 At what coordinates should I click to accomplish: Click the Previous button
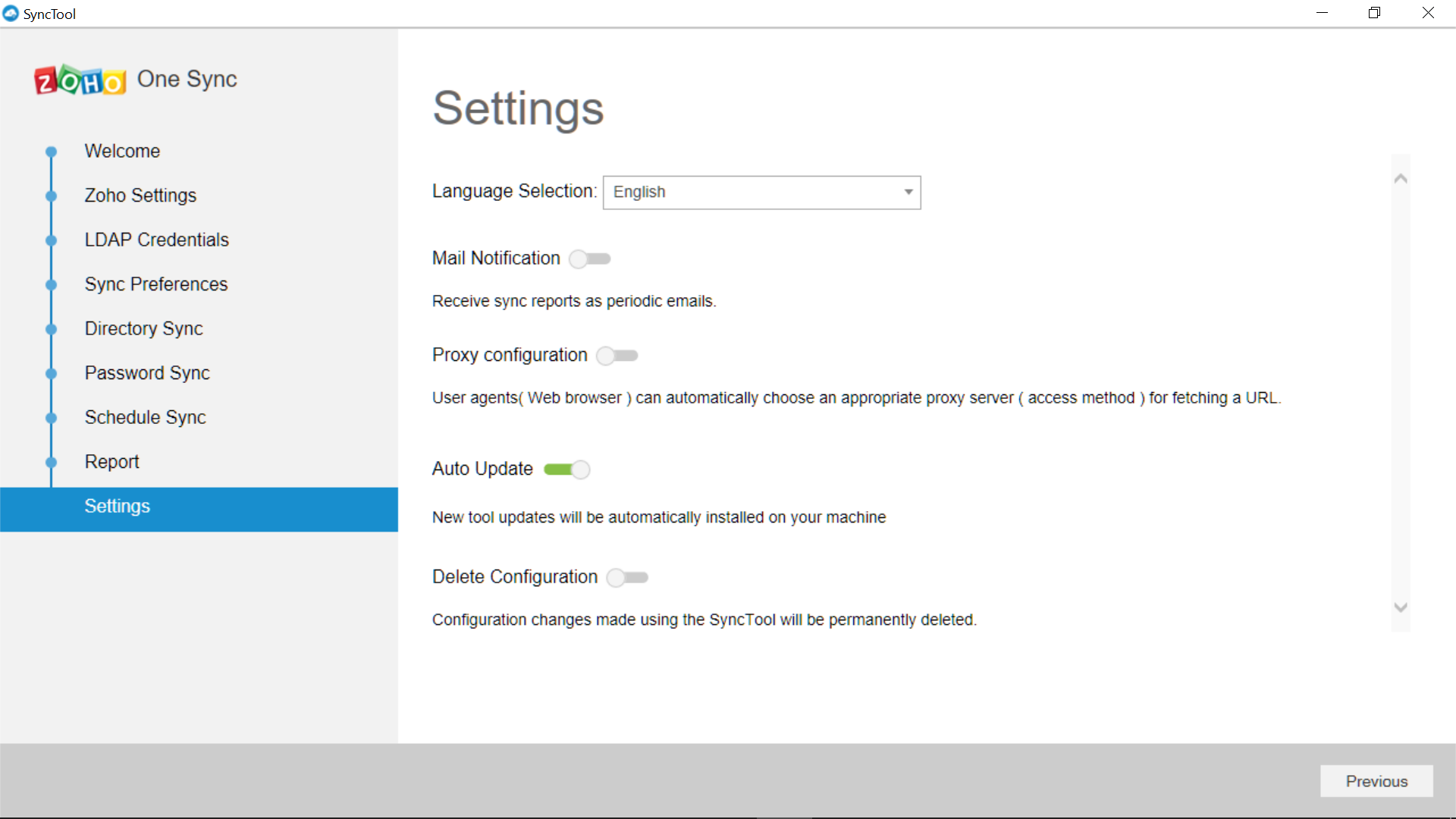point(1376,781)
